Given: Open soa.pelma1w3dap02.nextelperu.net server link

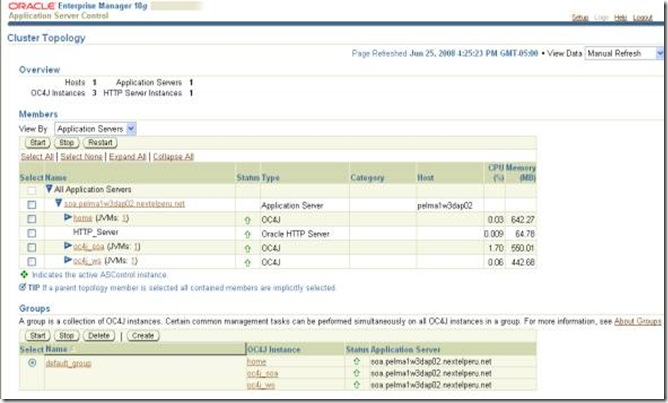Looking at the screenshot, I should point(124,204).
